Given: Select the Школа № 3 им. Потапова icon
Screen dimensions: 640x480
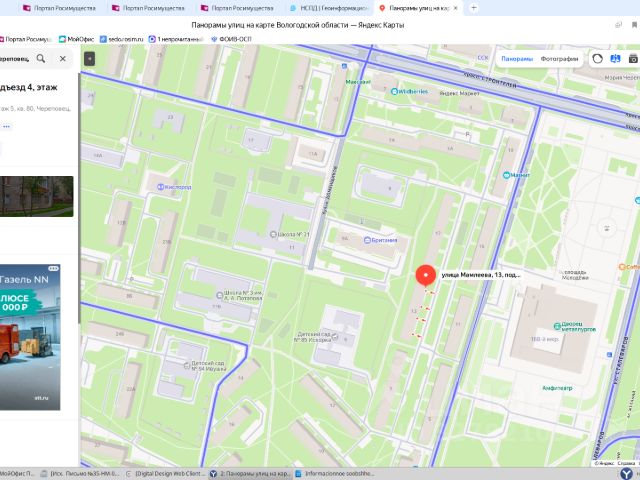Looking at the screenshot, I should click(x=219, y=295).
